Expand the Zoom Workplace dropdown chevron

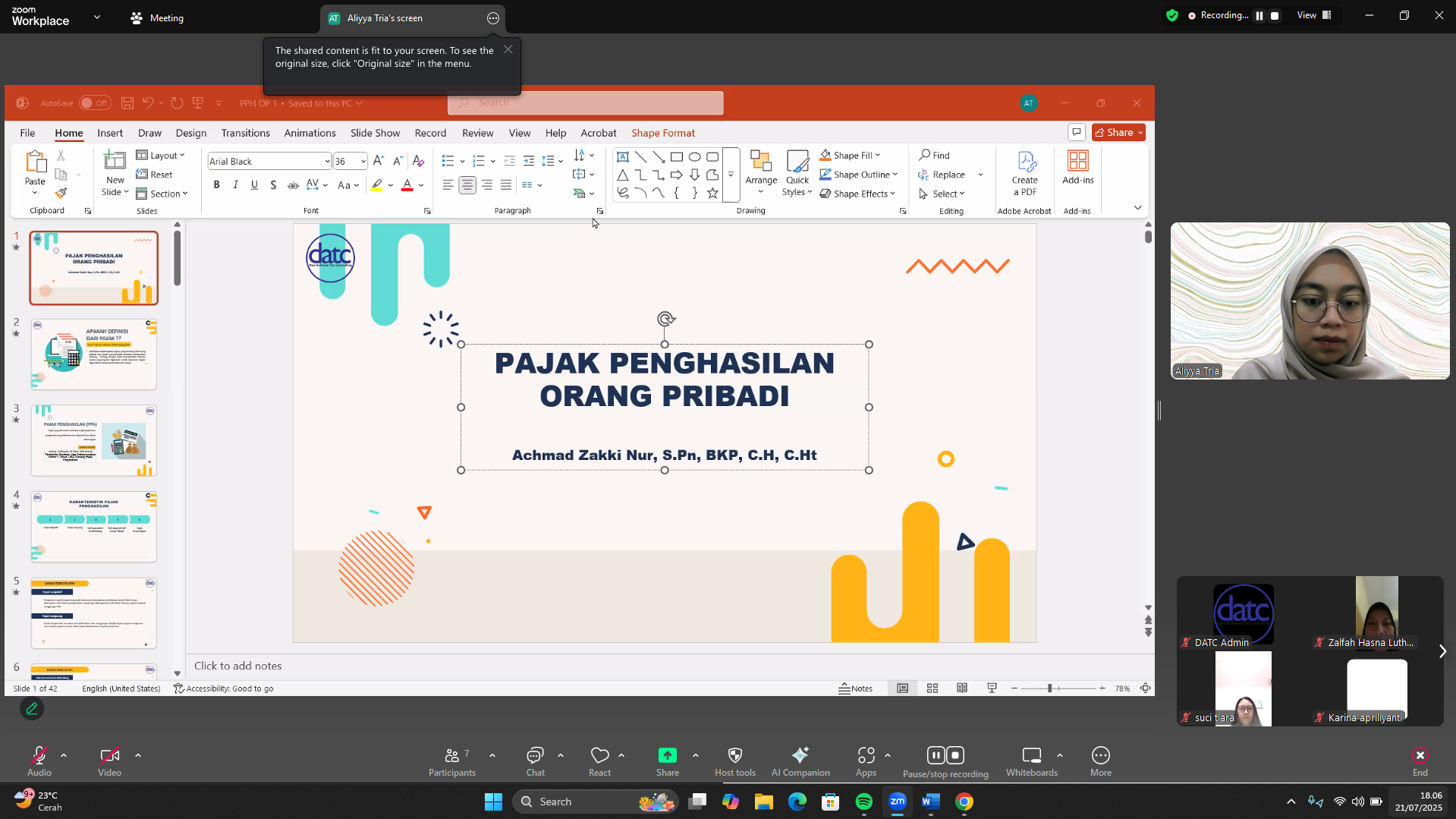click(x=97, y=17)
